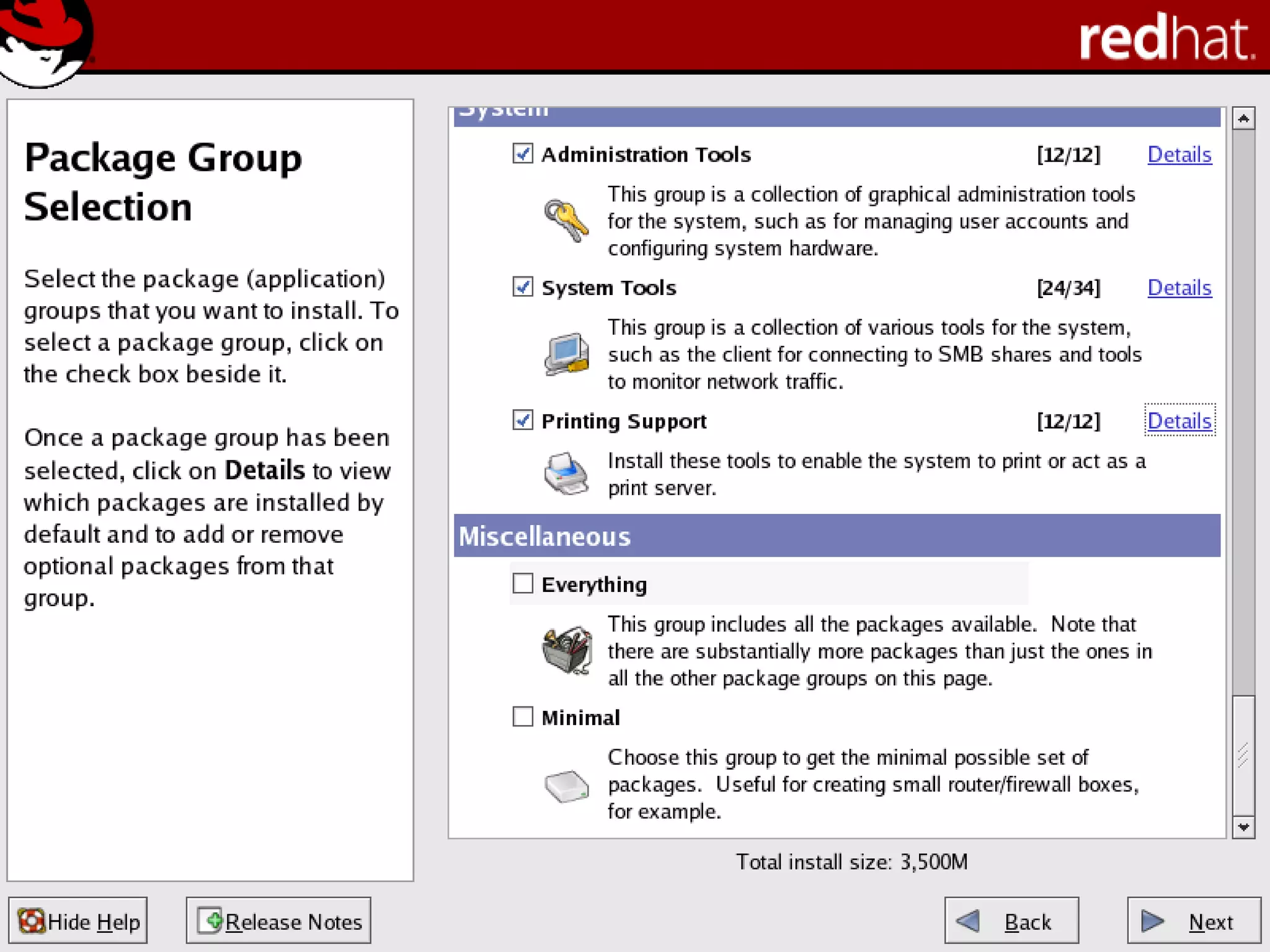Open Details for Administration Tools
1270x952 pixels.
[1179, 154]
